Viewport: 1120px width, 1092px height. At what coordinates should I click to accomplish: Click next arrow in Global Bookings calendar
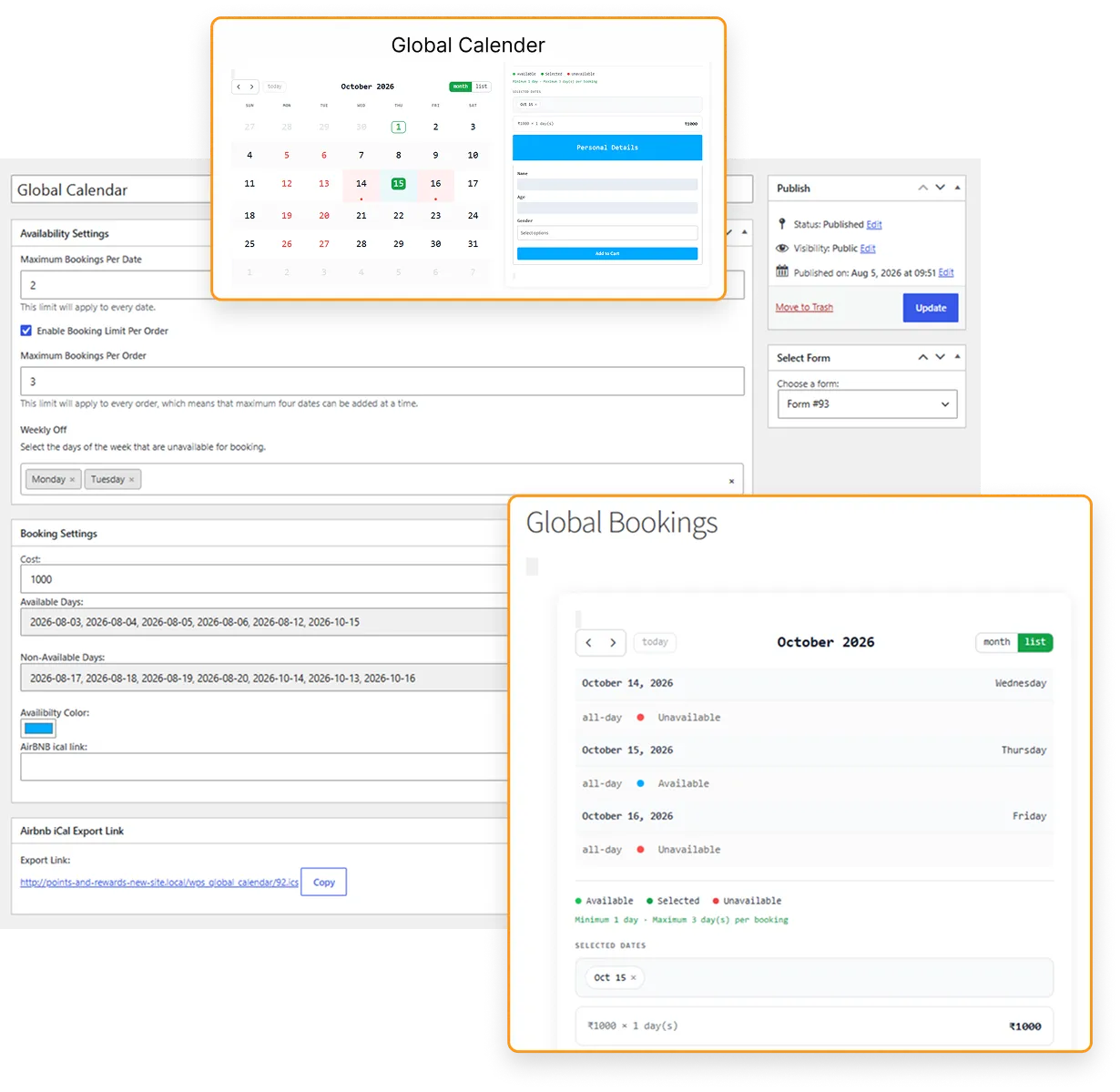click(x=613, y=642)
